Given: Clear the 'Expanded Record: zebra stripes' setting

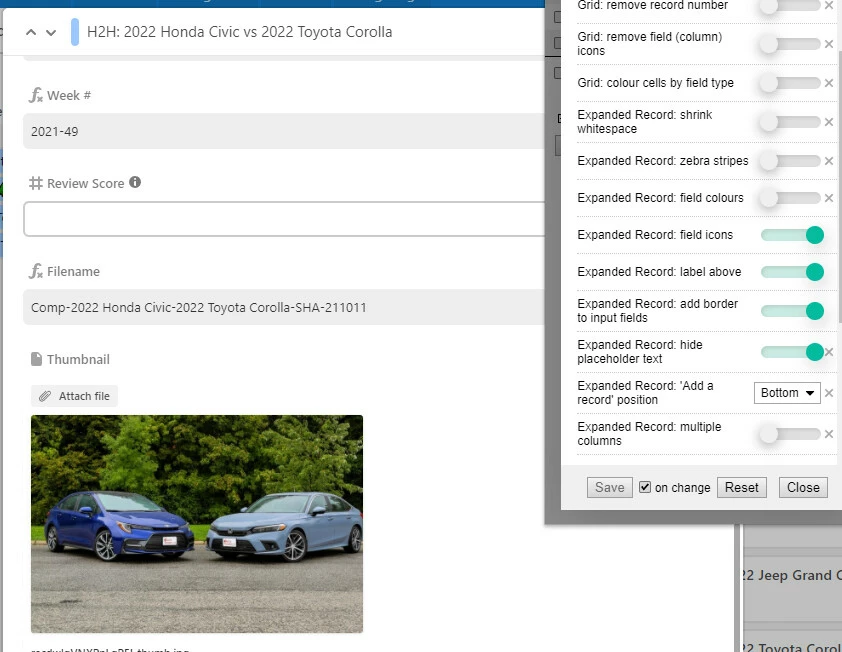Looking at the screenshot, I should pyautogui.click(x=829, y=161).
